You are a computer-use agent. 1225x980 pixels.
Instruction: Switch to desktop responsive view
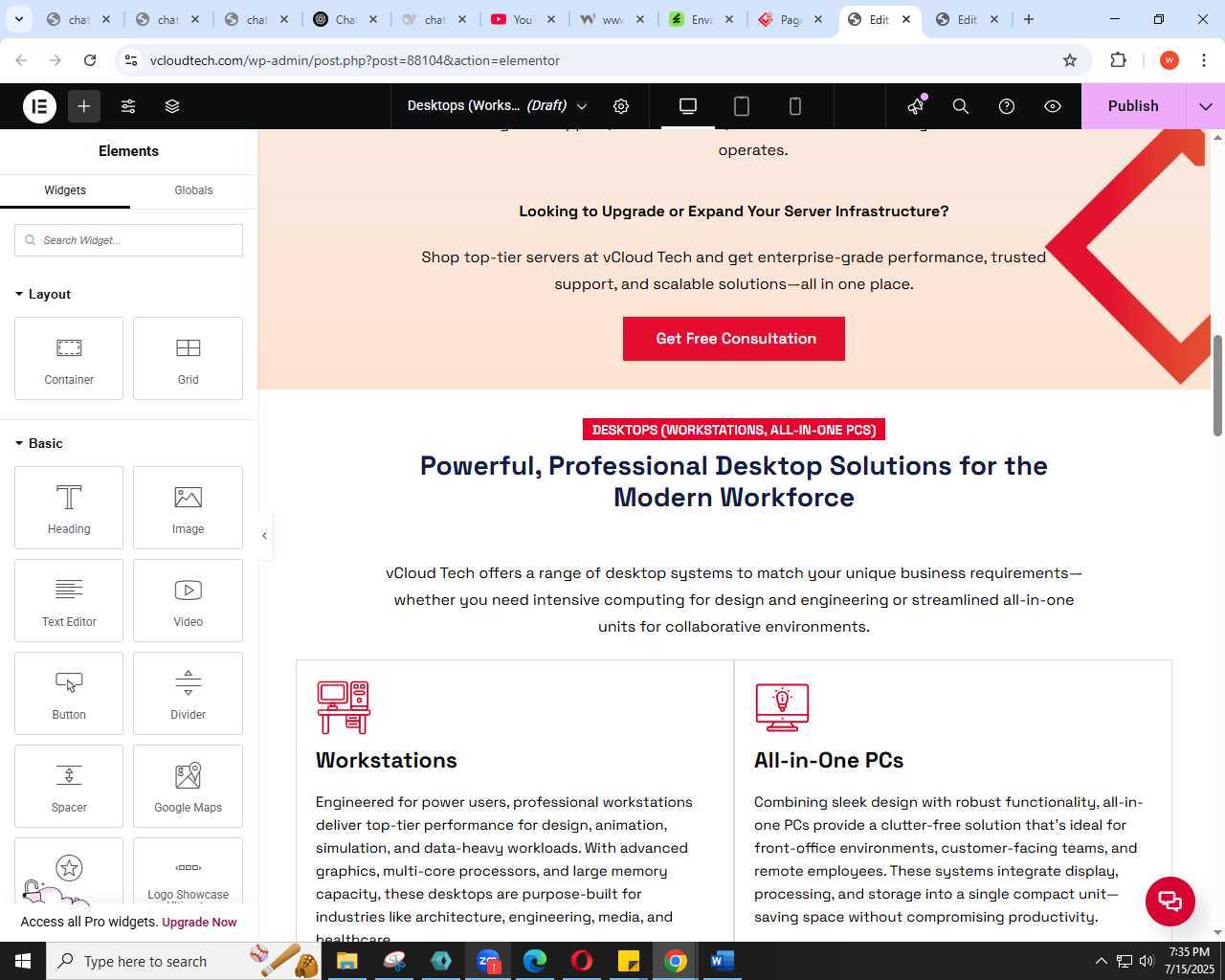(688, 106)
